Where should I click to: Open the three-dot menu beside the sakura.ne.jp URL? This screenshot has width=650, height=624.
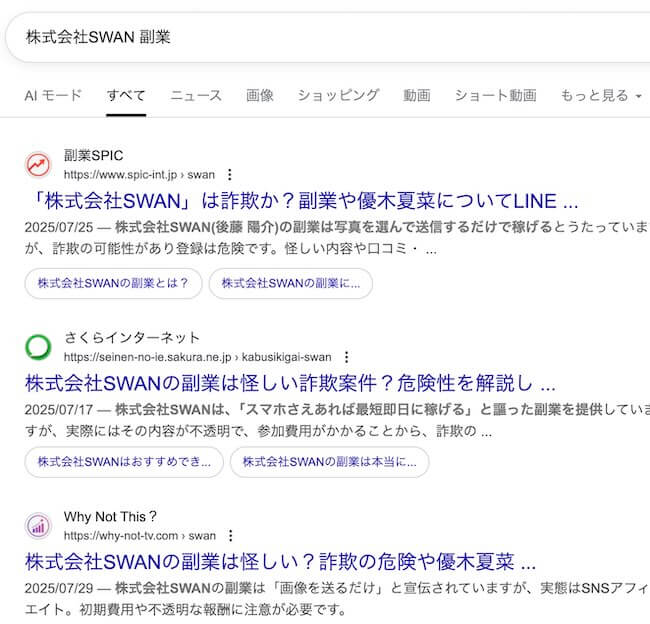click(347, 357)
